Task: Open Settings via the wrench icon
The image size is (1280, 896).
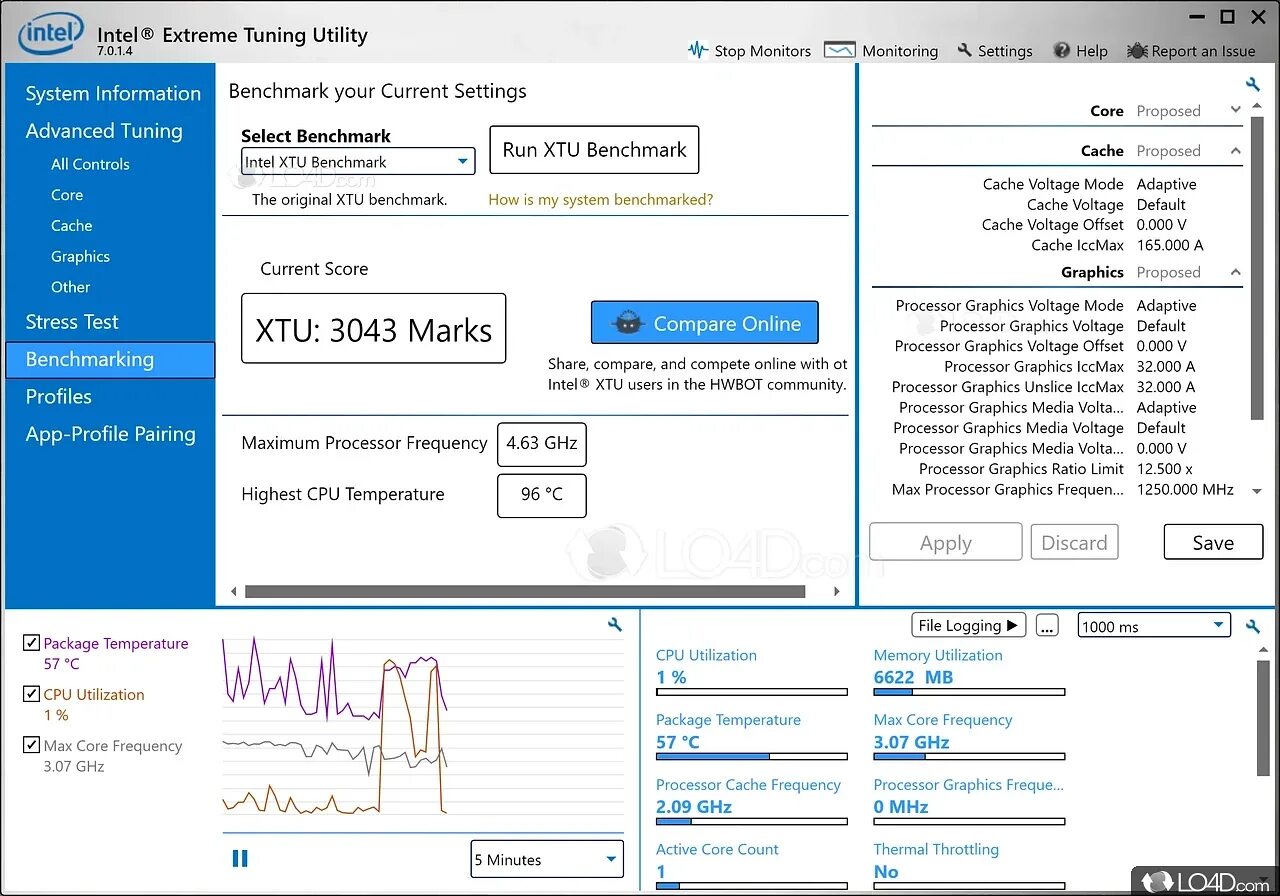Action: (x=965, y=50)
